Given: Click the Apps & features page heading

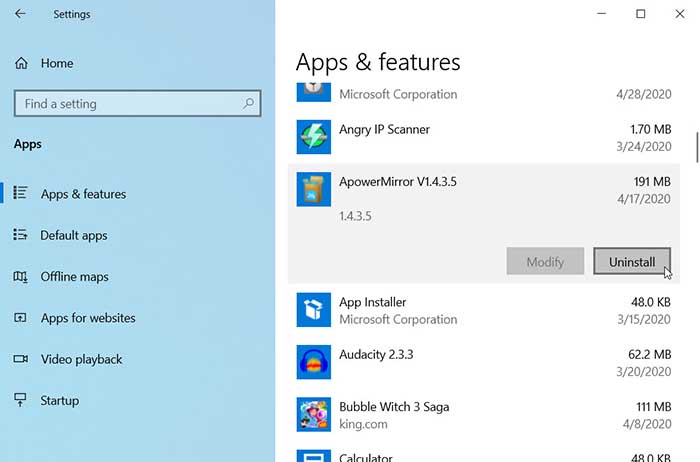Looking at the screenshot, I should [378, 62].
